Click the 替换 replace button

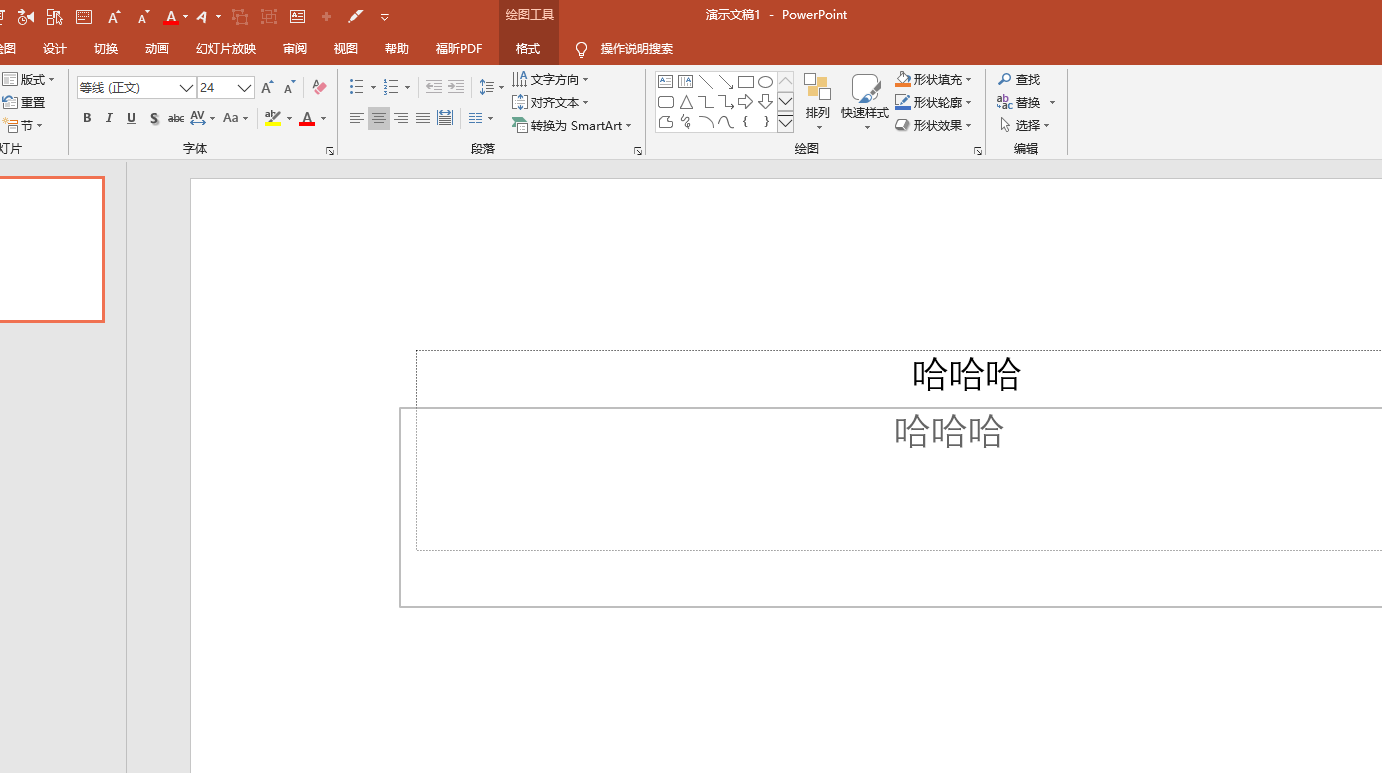[x=1020, y=102]
